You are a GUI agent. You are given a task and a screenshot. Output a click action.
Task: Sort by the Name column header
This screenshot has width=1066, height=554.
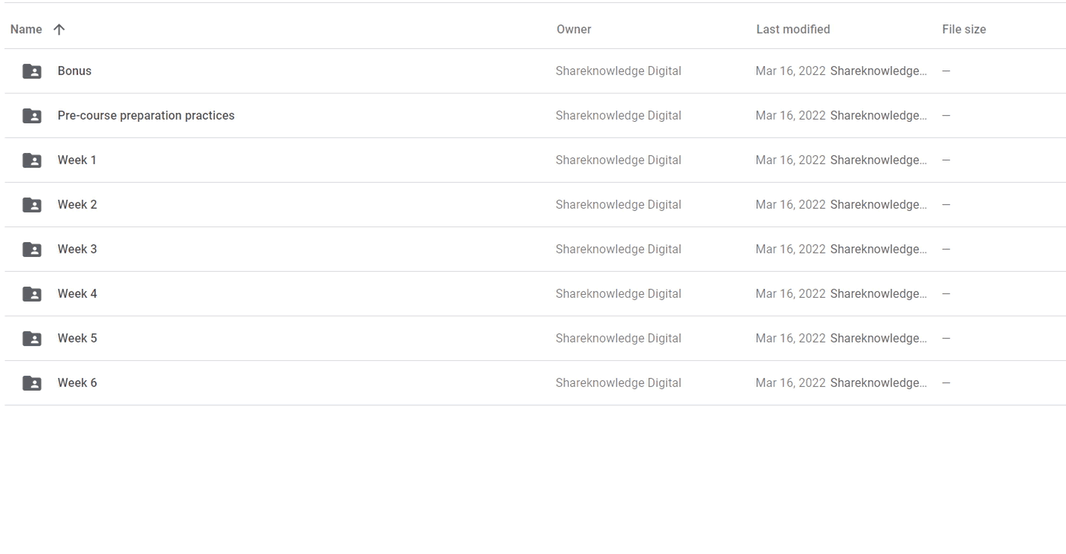pos(26,29)
